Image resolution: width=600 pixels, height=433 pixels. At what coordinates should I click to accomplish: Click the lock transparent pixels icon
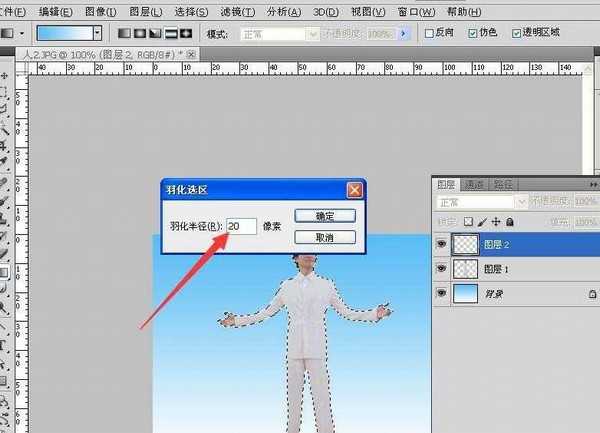[467, 221]
